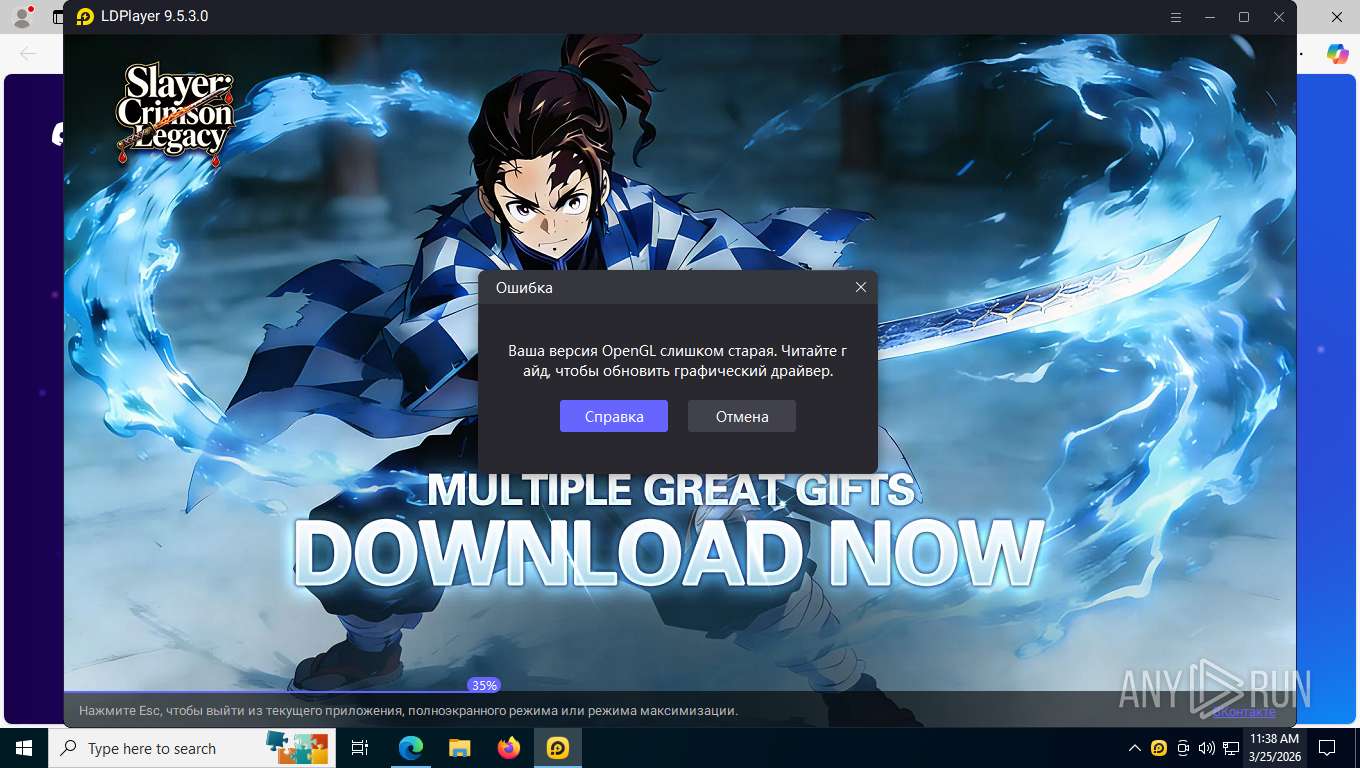Click the Отмена button in error dialog
Screen dimensions: 1360x768
click(741, 416)
